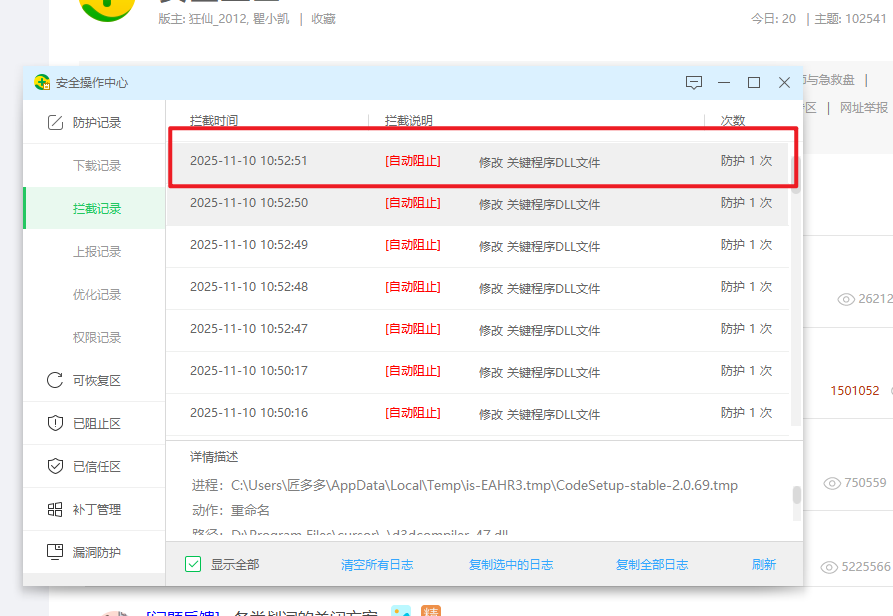Uncheck the 显示全部 checkbox

click(194, 565)
